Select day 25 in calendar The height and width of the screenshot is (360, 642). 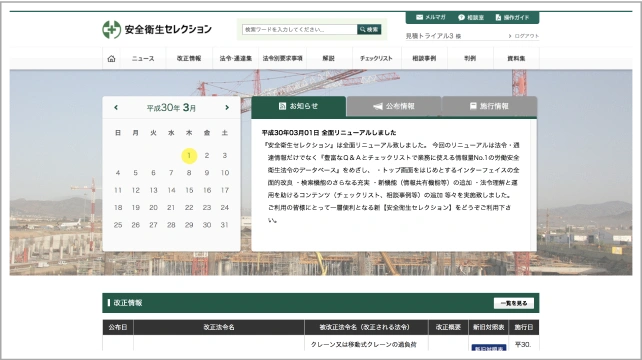point(118,225)
